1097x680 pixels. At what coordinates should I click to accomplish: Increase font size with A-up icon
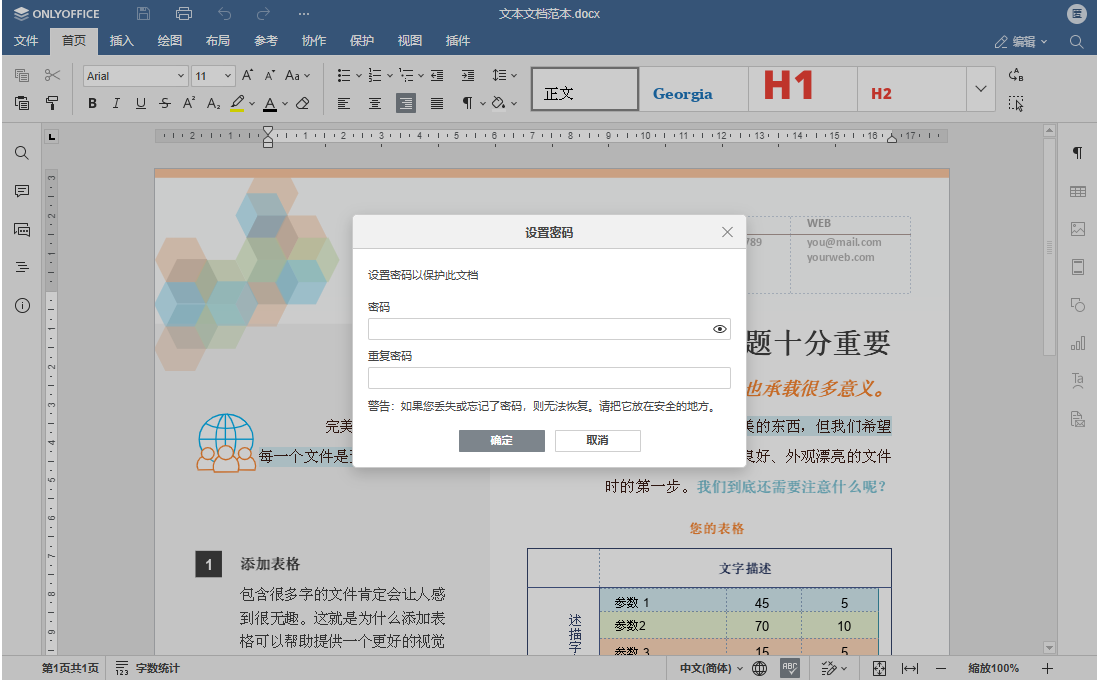[247, 75]
